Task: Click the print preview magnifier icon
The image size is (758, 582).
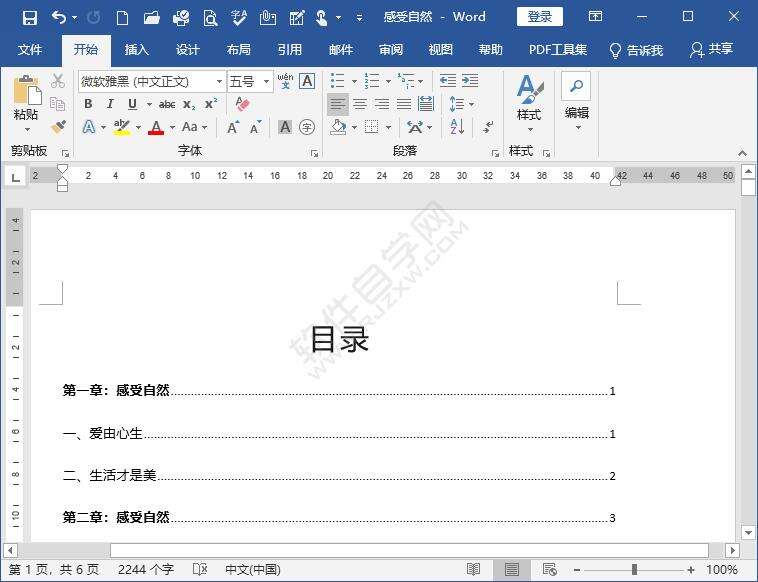Action: click(210, 18)
